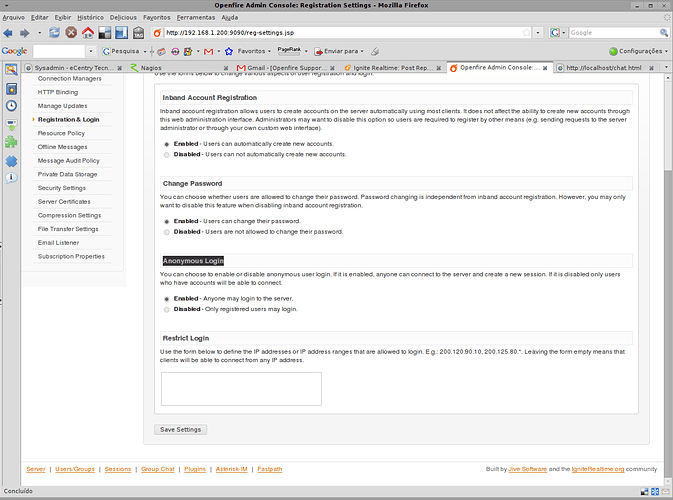Open the sidebar bookmarks star book icon
673x500 pixels.
[12, 89]
